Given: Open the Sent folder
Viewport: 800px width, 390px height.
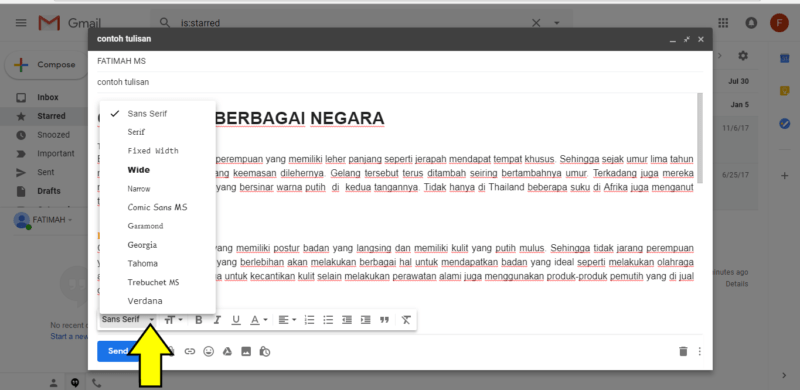Looking at the screenshot, I should (x=45, y=172).
